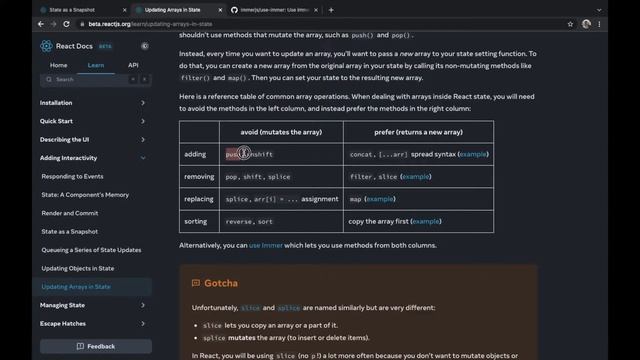Screen dimensions: 640x360
Task: Toggle the dark mode icon
Action: [x=144, y=46]
